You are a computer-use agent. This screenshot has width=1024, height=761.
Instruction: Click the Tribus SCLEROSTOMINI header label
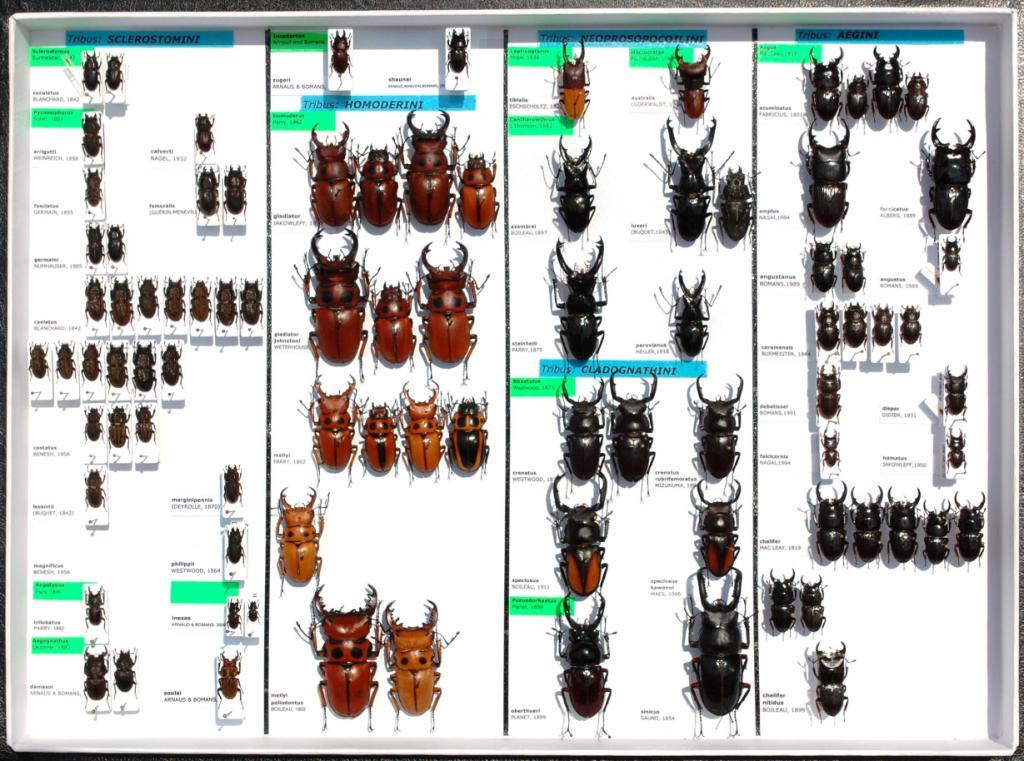pyautogui.click(x=149, y=39)
